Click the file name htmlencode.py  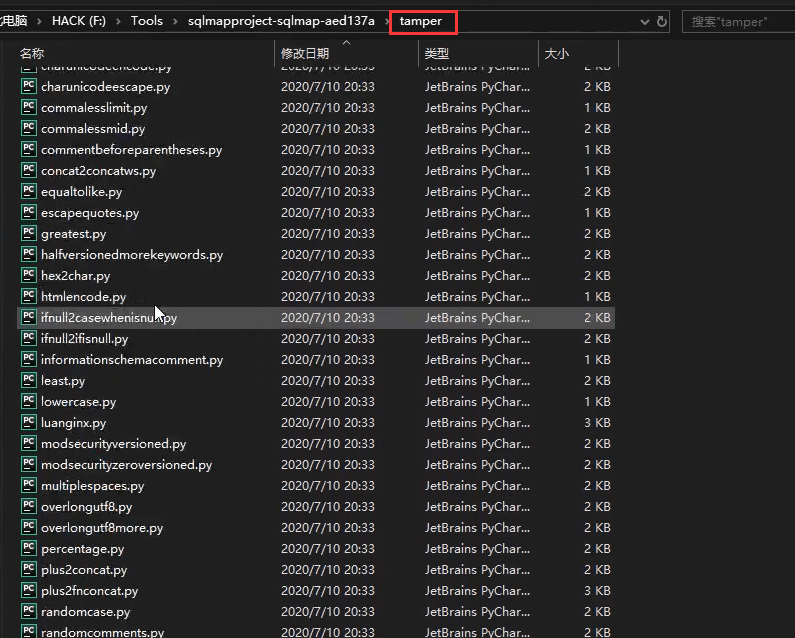pyautogui.click(x=84, y=297)
